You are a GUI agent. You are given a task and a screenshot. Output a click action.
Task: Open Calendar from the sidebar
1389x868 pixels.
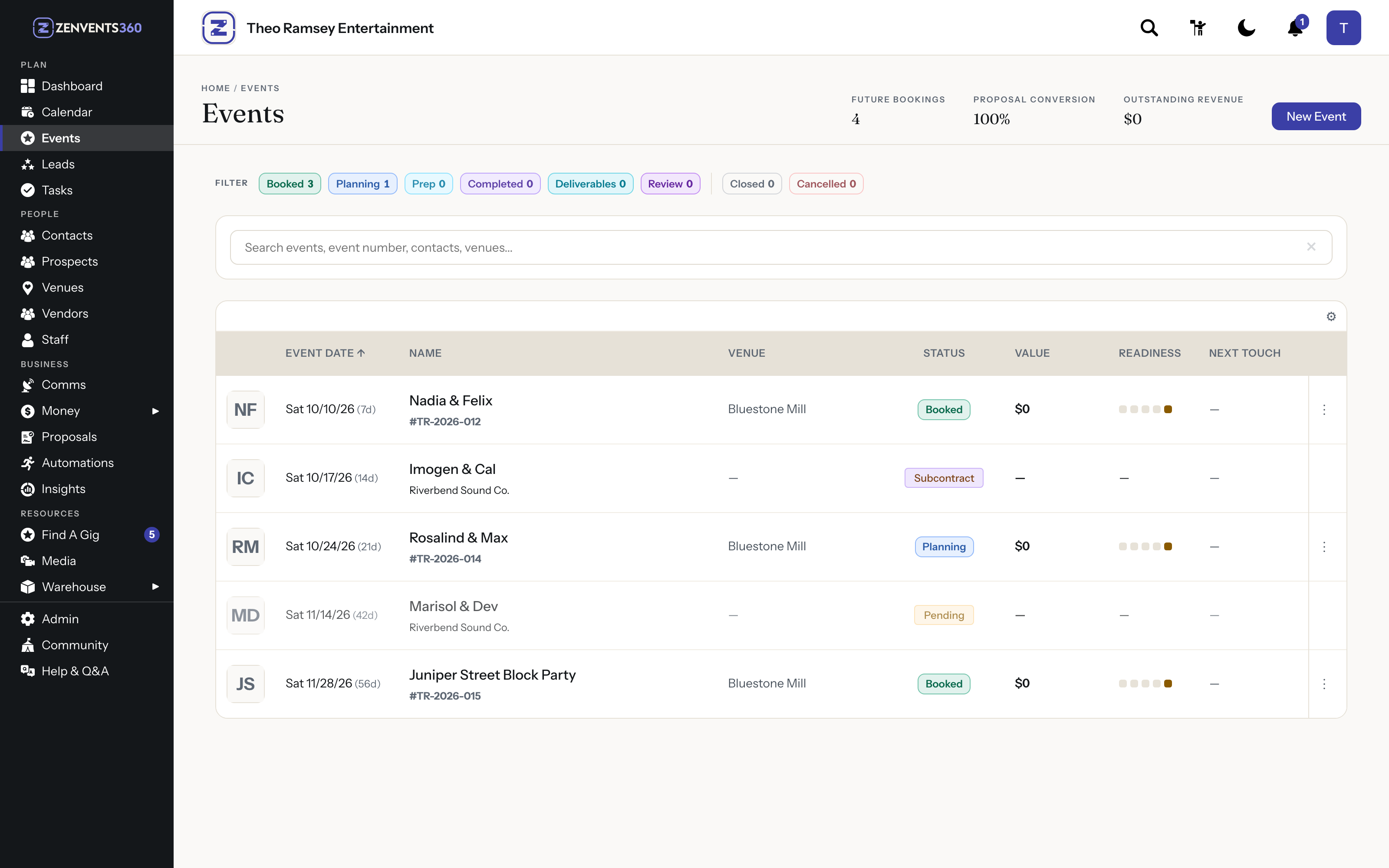point(87,112)
